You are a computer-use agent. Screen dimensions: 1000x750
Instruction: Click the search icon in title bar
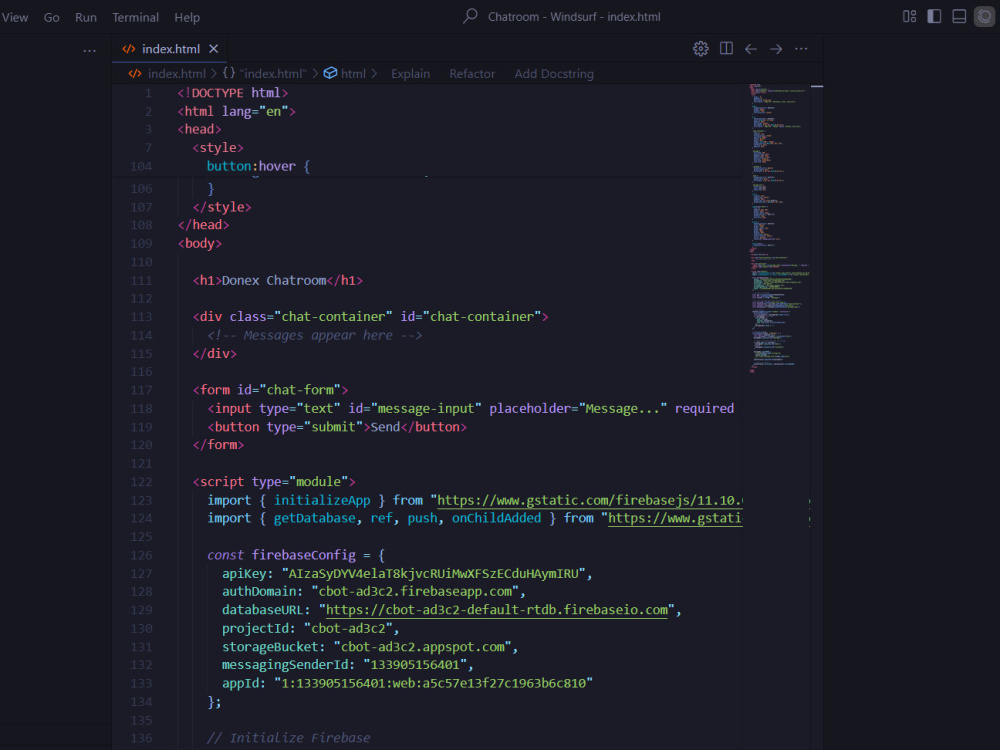pos(470,16)
